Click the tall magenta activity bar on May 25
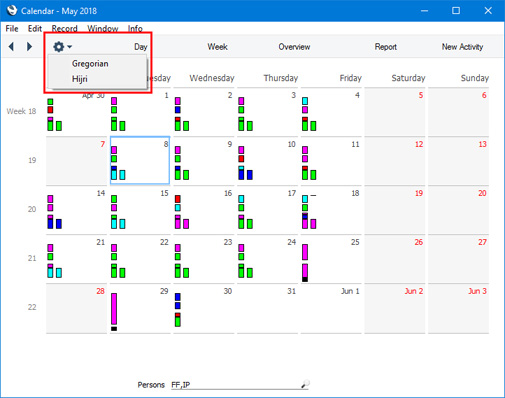505x398 pixels. click(x=305, y=252)
